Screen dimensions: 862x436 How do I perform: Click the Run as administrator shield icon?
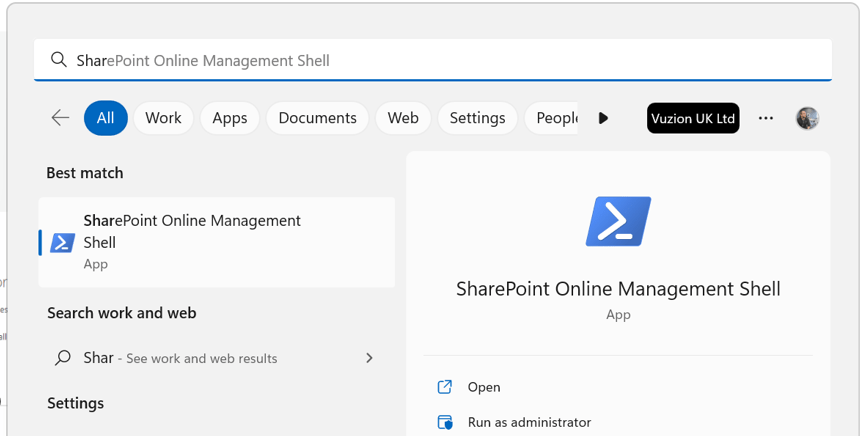click(x=445, y=422)
